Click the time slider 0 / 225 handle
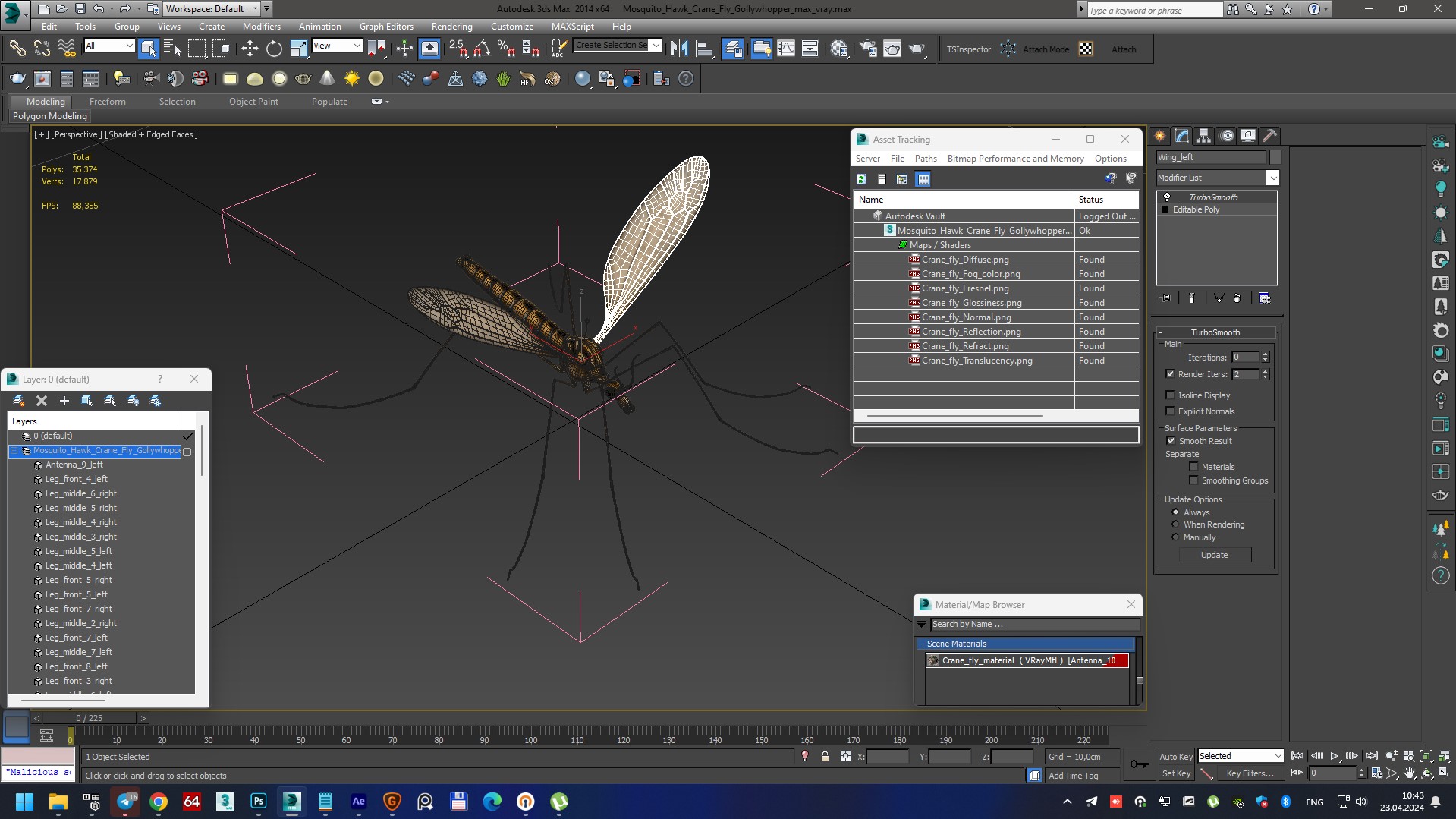Screen dimensions: 1456x819 90,718
